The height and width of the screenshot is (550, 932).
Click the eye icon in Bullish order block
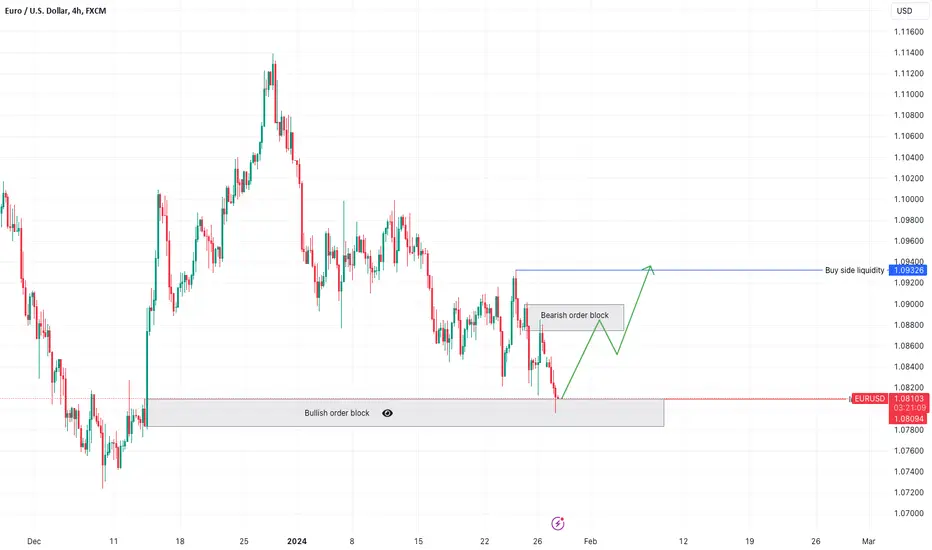click(387, 413)
